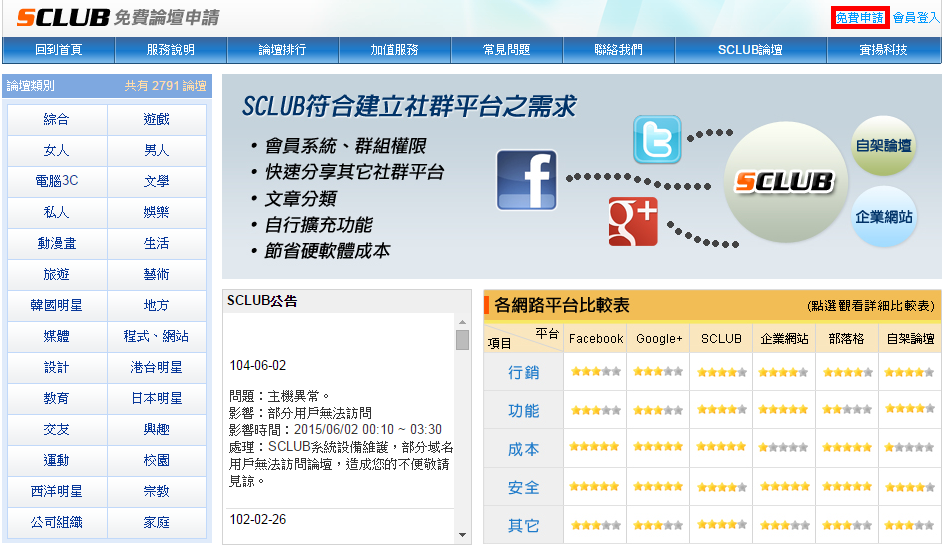Select the 藝術 forum category
Viewport: 944px width, 547px height.
point(157,274)
